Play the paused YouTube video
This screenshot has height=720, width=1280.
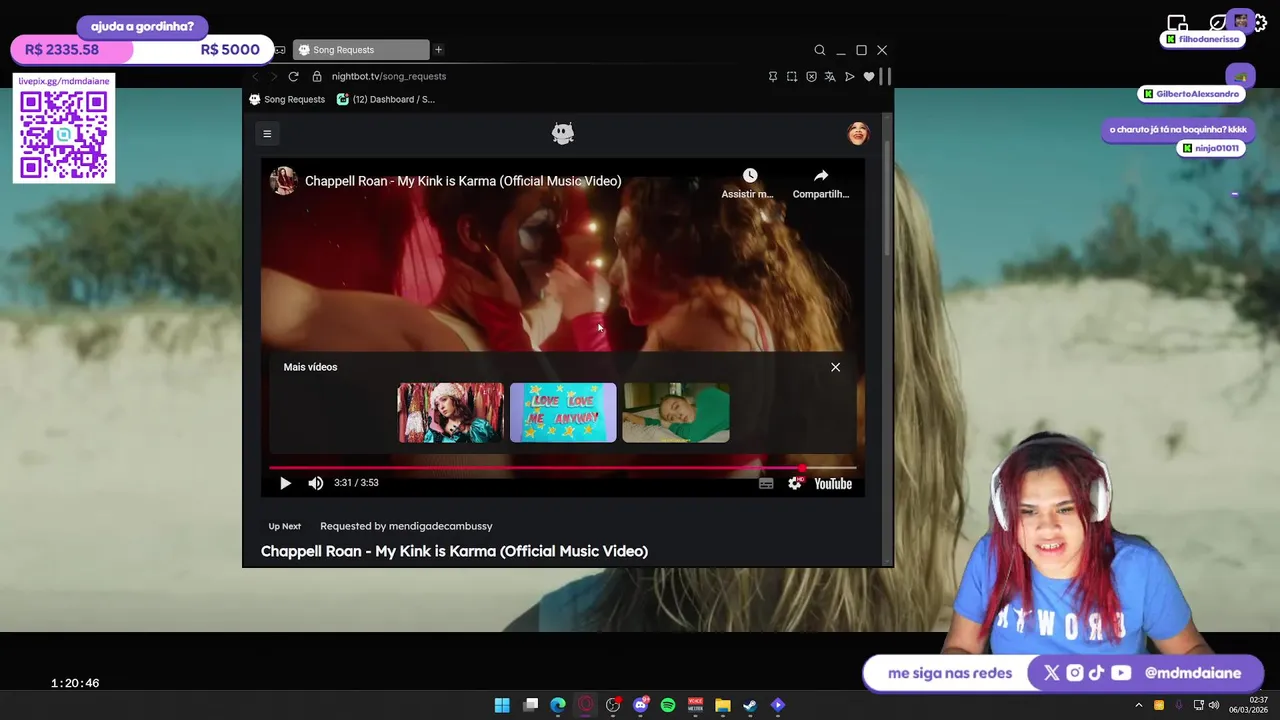coord(285,483)
